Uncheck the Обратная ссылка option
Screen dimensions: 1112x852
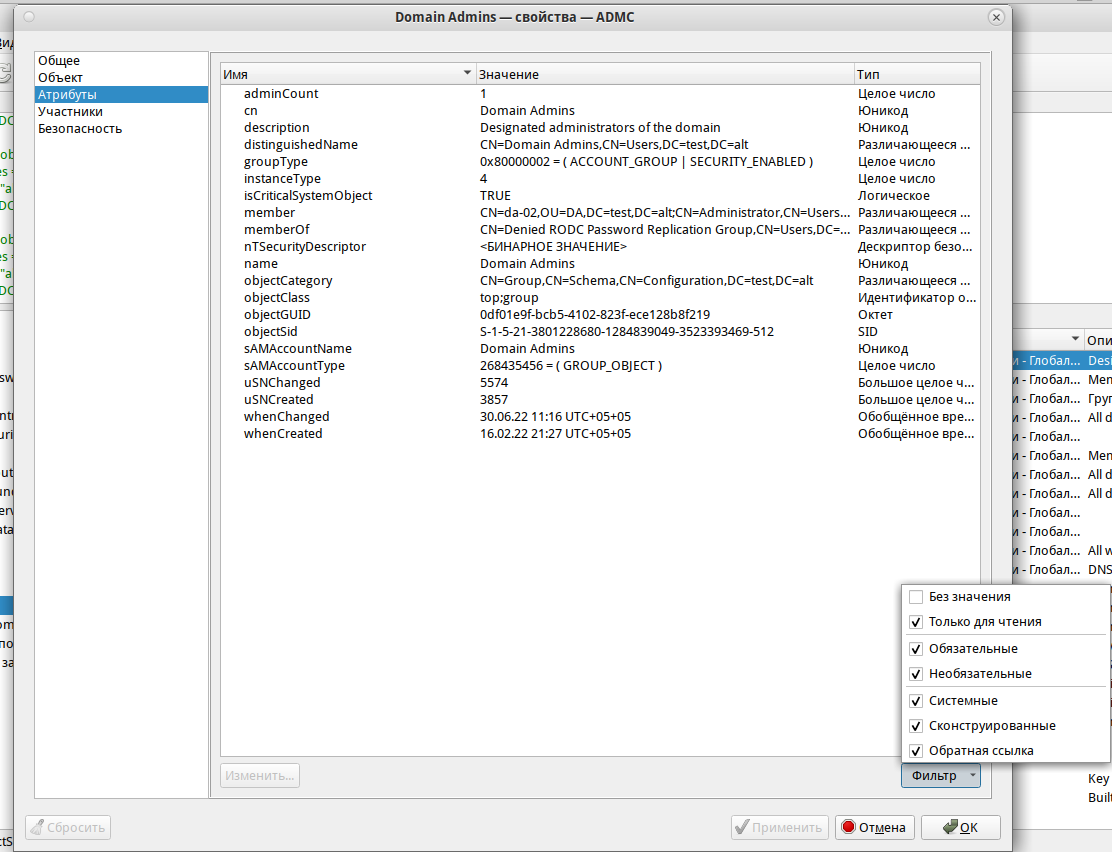pyautogui.click(x=916, y=751)
